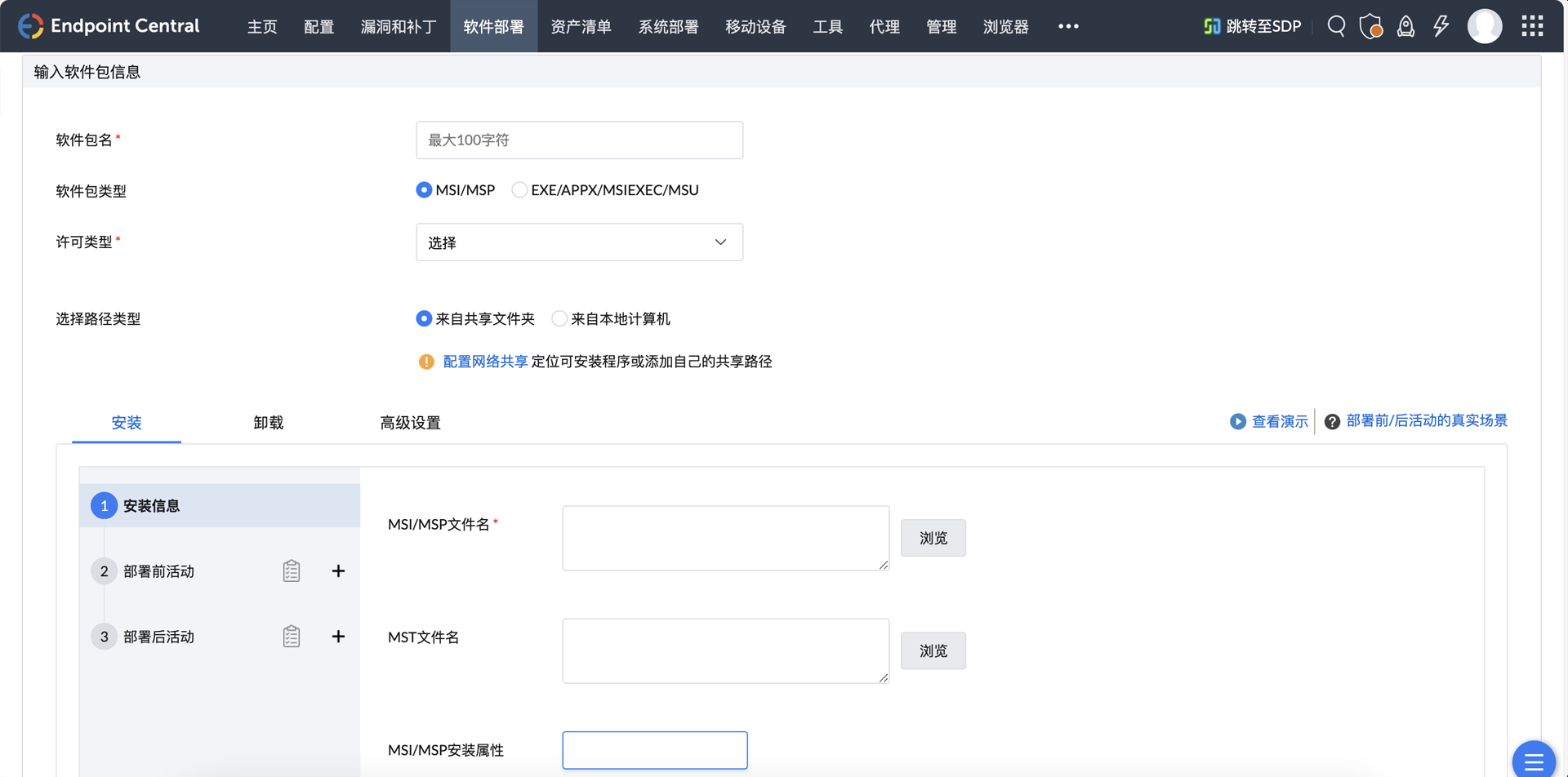Open the 高级设置 tab
This screenshot has height=777, width=1568.
[410, 423]
